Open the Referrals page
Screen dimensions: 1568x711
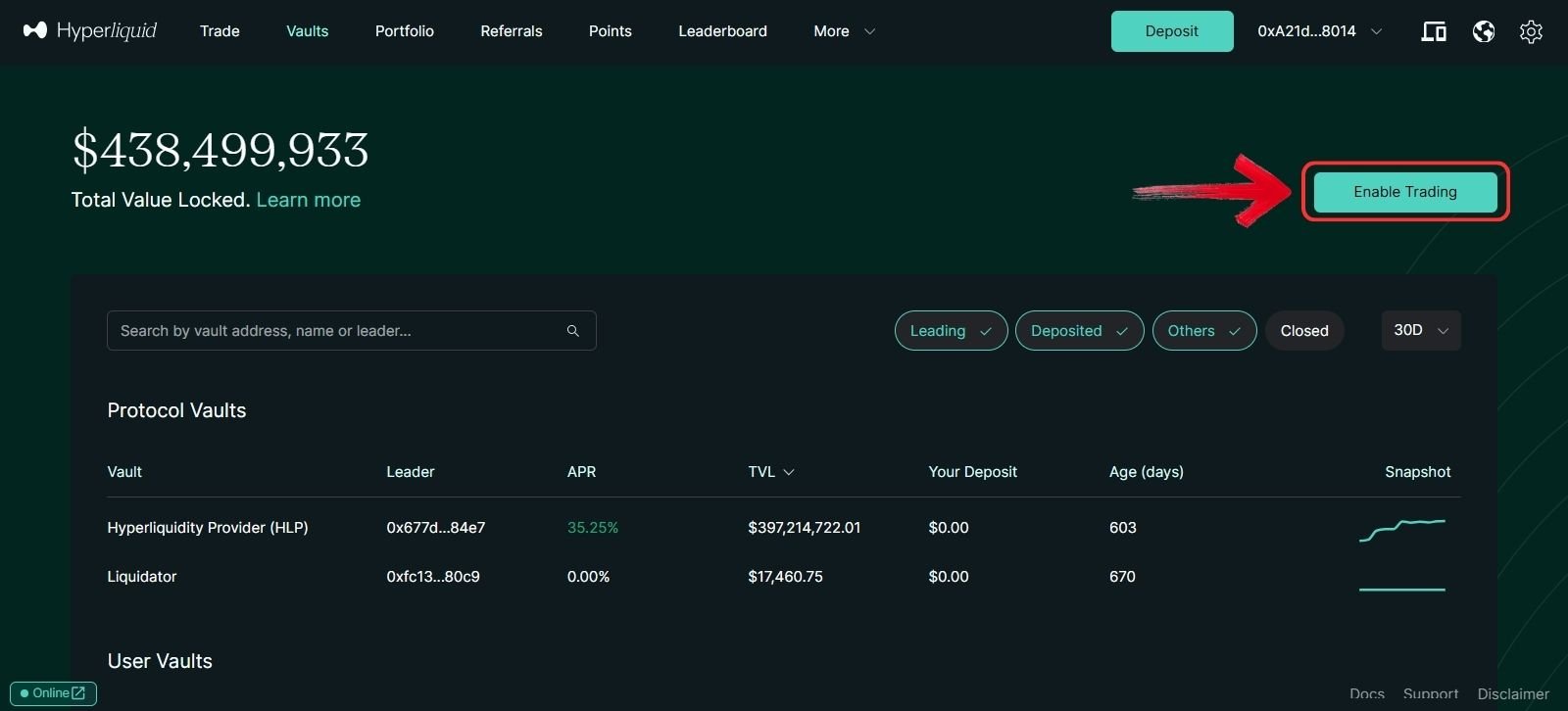pos(512,31)
